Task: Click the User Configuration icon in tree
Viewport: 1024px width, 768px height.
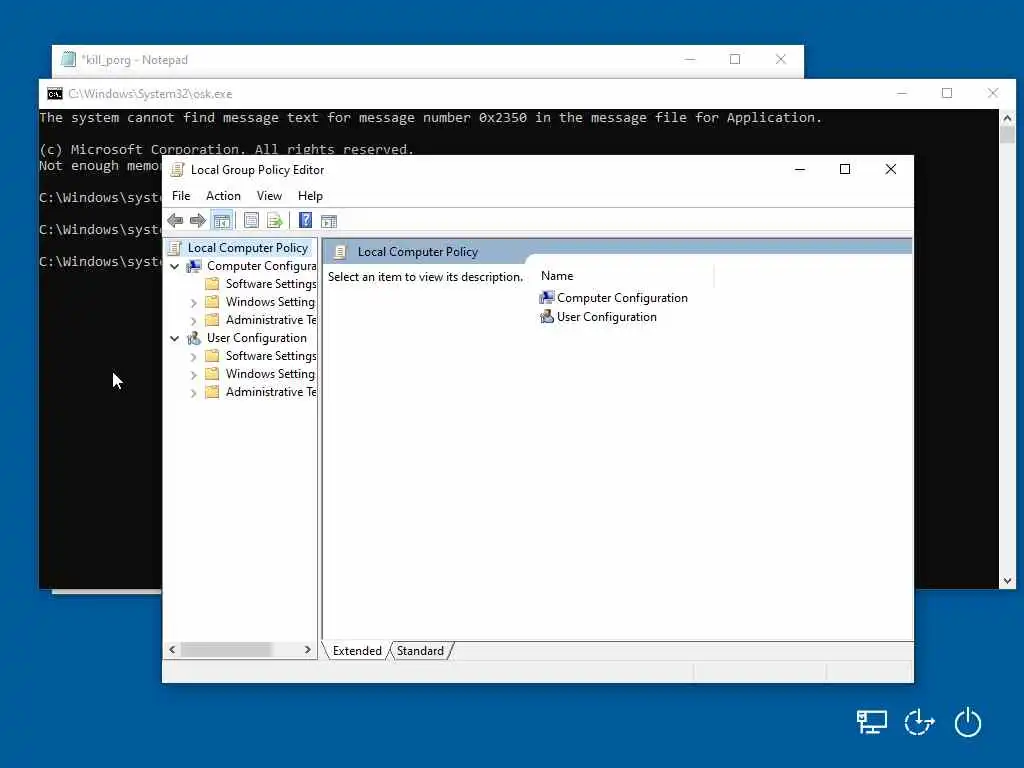Action: click(194, 338)
